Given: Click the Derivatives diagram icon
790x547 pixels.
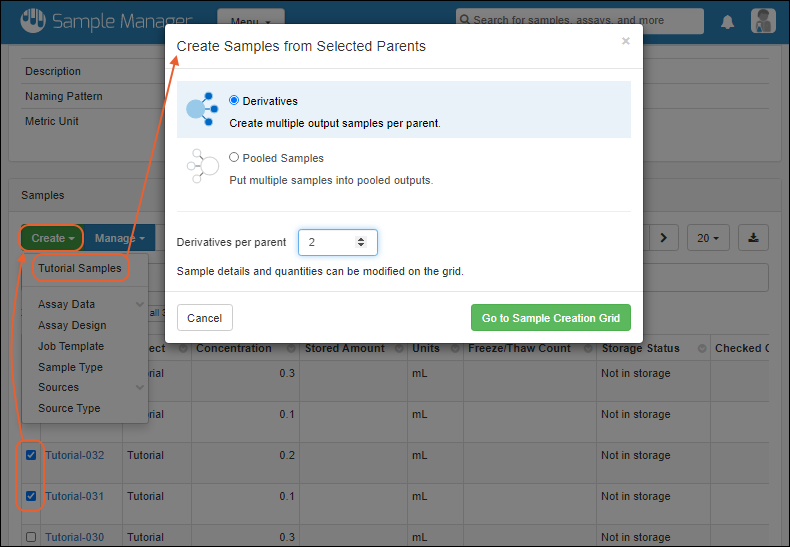Looking at the screenshot, I should pos(201,109).
